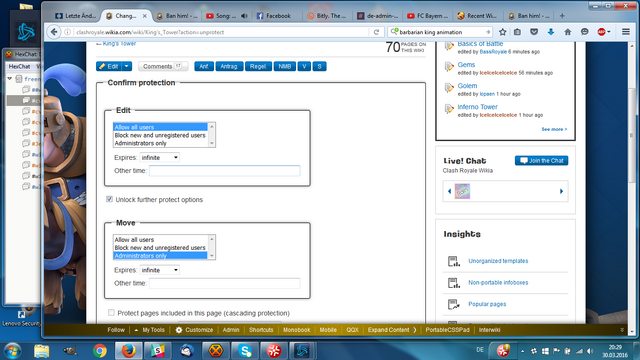Image resolution: width=640 pixels, height=360 pixels.
Task: Launch Skype from the taskbar
Action: coord(245,351)
